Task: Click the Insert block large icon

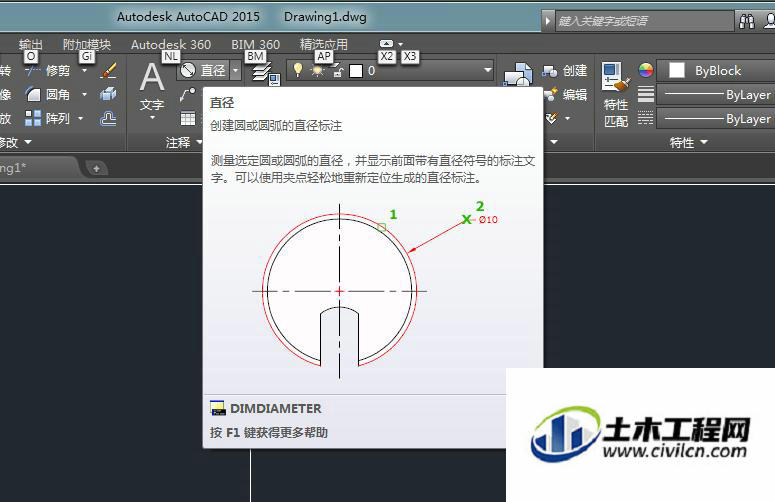Action: [518, 75]
